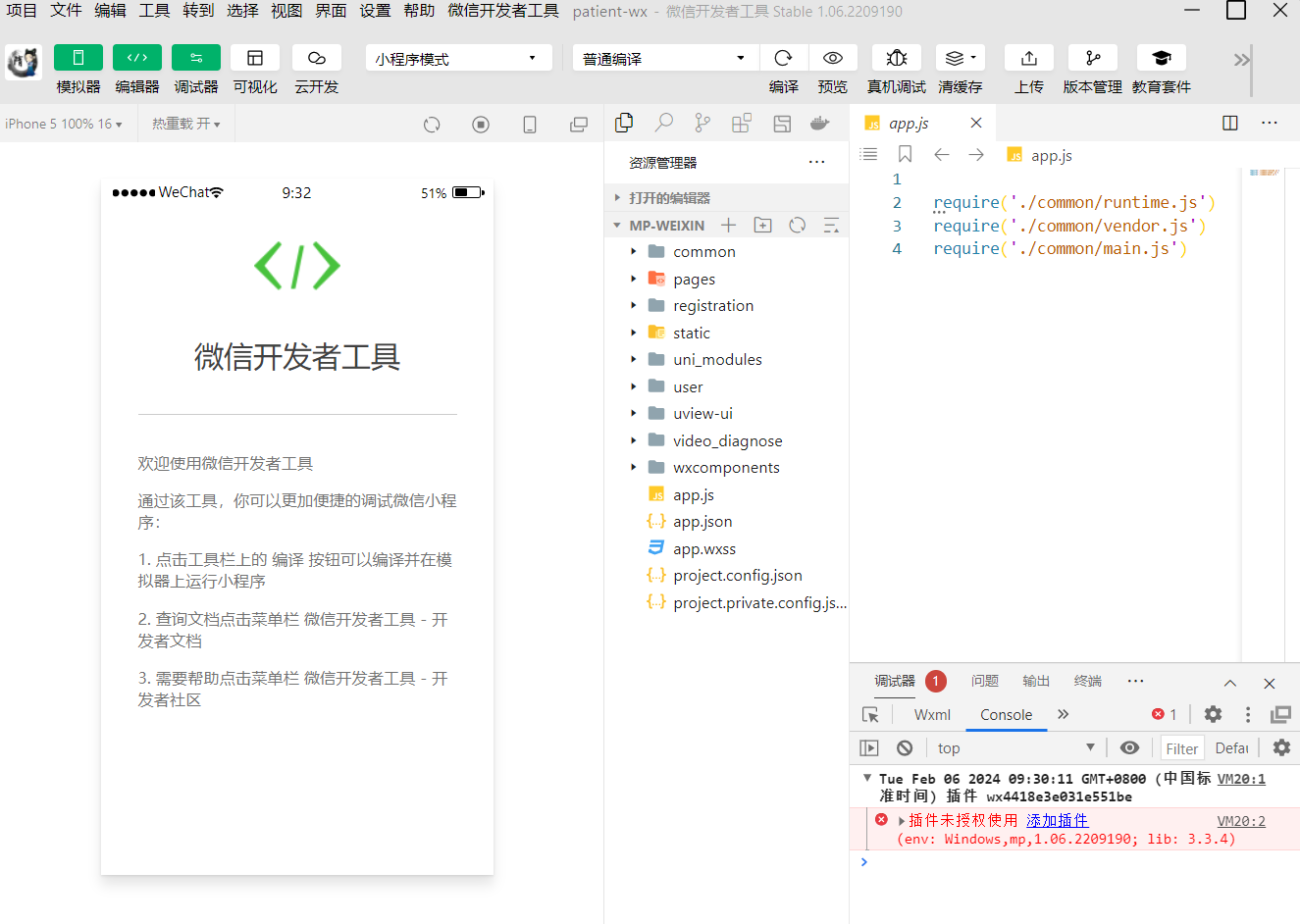
Task: Click the save layout icon in sidebar
Action: (x=782, y=124)
